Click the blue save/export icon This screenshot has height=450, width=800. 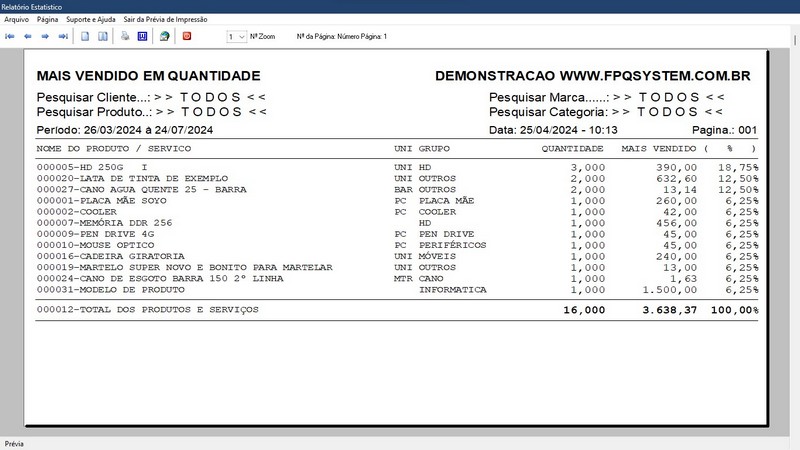(x=142, y=36)
